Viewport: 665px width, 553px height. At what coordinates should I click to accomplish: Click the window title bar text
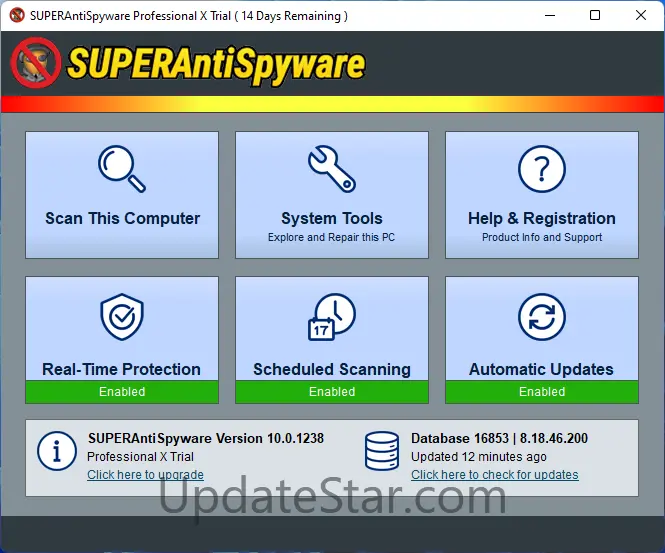point(189,16)
